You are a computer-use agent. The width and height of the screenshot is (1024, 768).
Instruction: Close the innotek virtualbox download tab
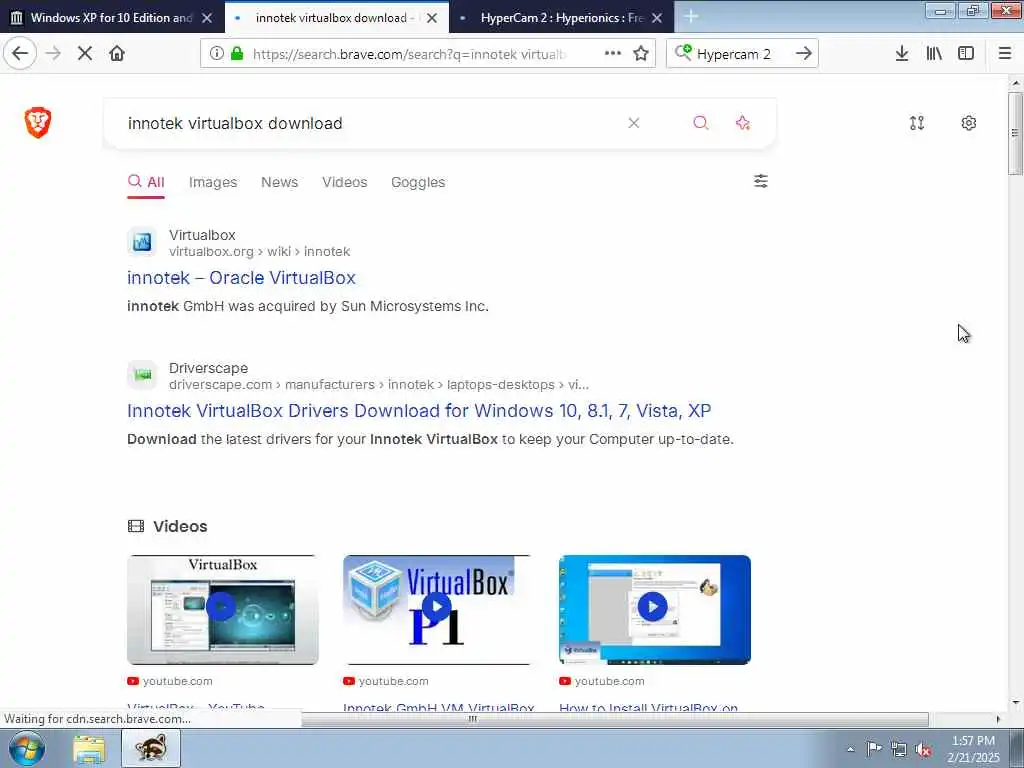(432, 18)
